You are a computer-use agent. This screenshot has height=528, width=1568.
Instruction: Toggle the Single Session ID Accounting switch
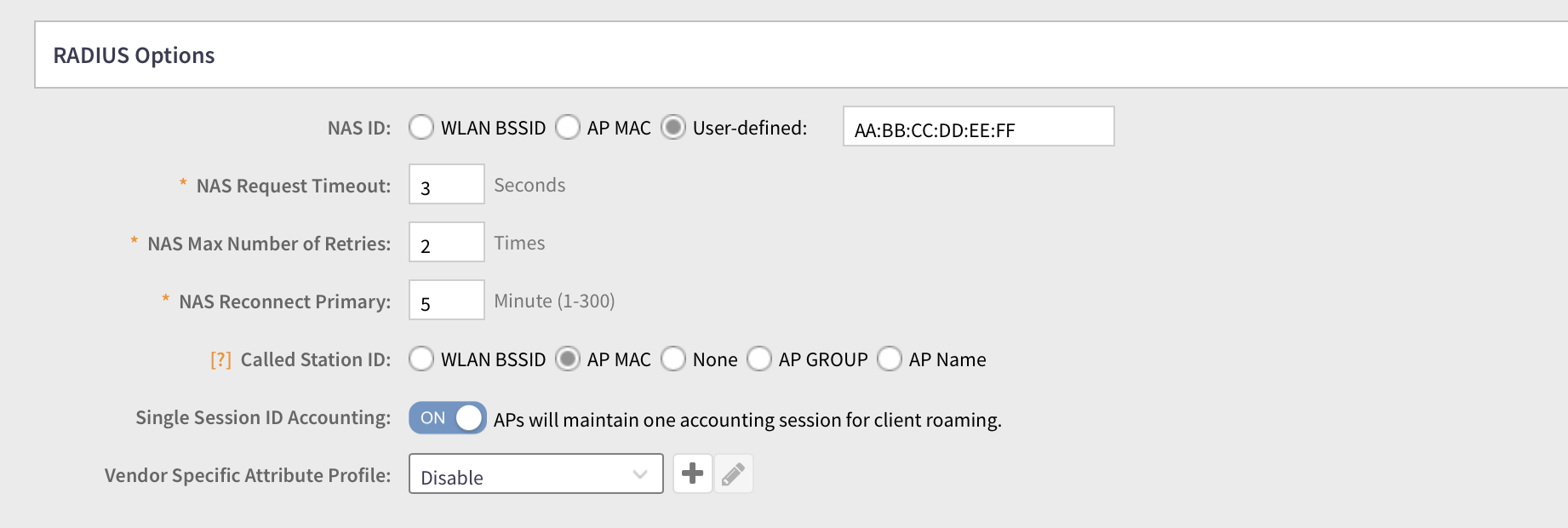pos(448,418)
